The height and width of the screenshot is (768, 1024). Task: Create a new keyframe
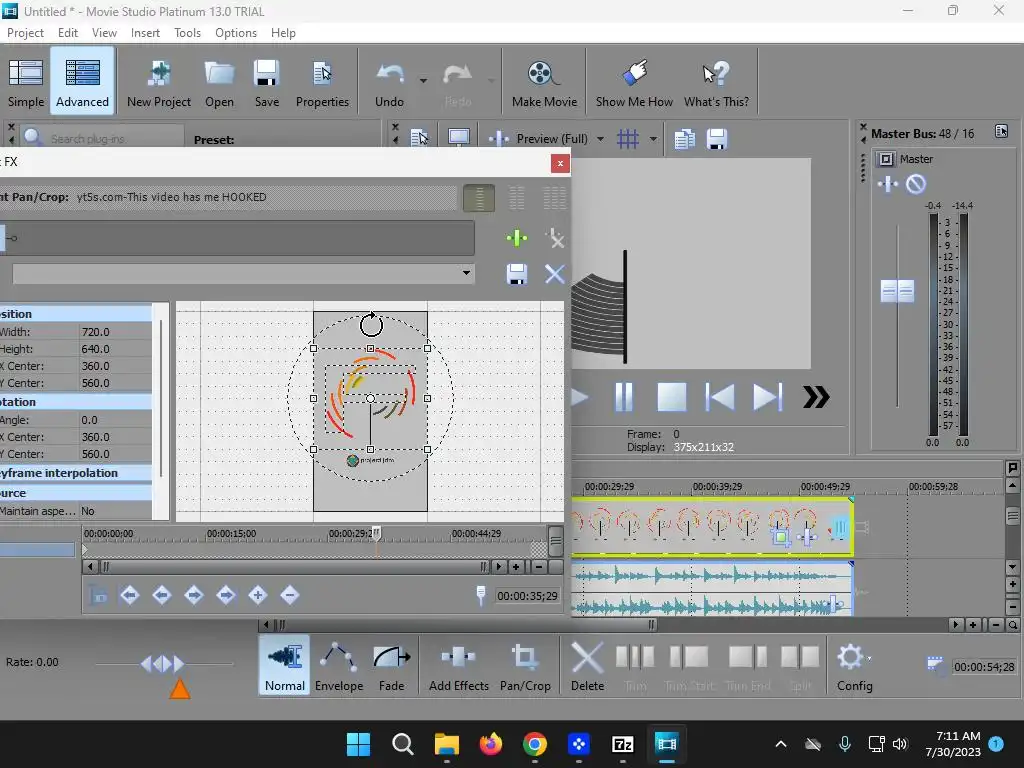point(257,595)
